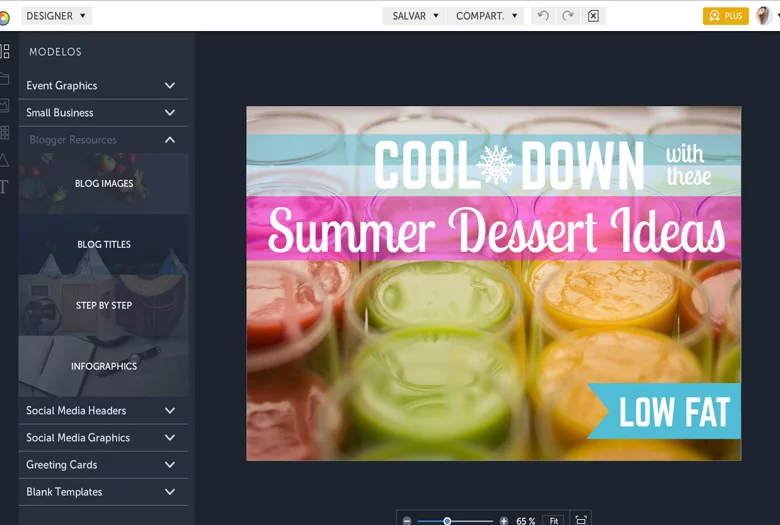
Task: Zoom in with the plus icon
Action: click(503, 521)
